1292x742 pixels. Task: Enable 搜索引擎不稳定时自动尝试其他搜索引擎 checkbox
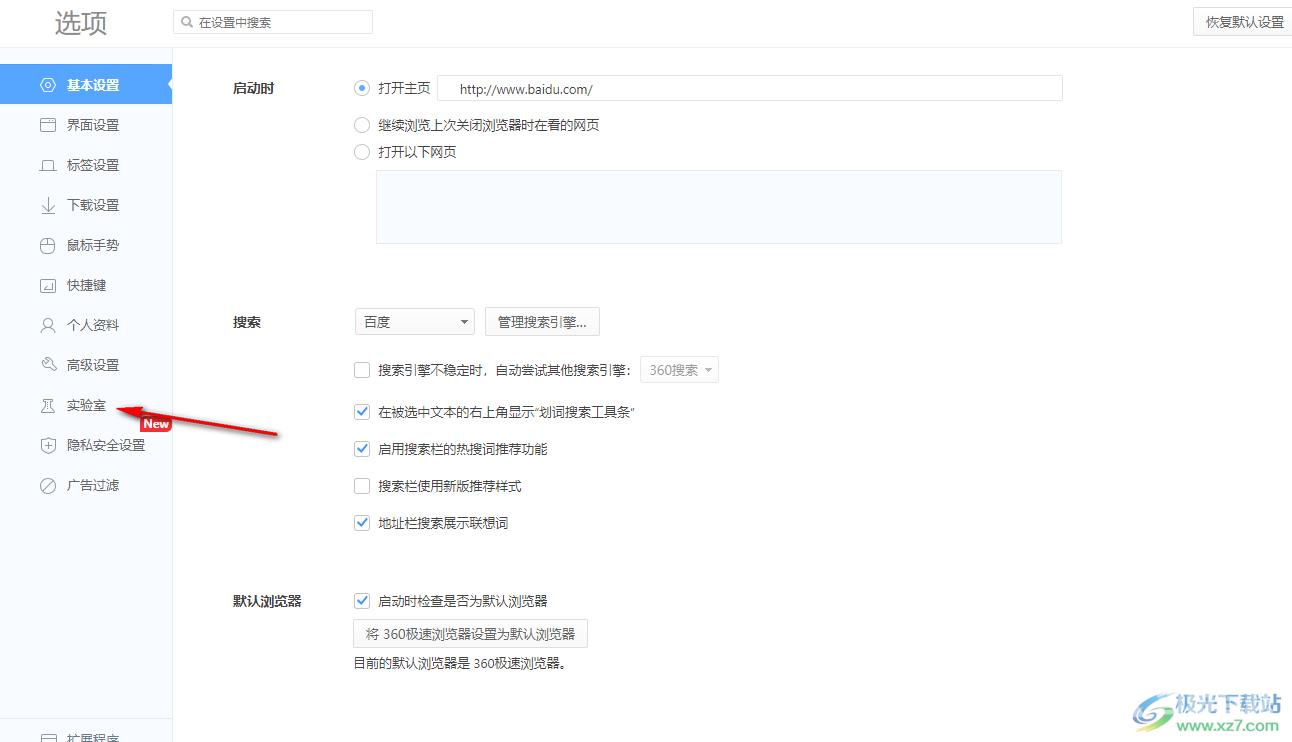pyautogui.click(x=362, y=370)
